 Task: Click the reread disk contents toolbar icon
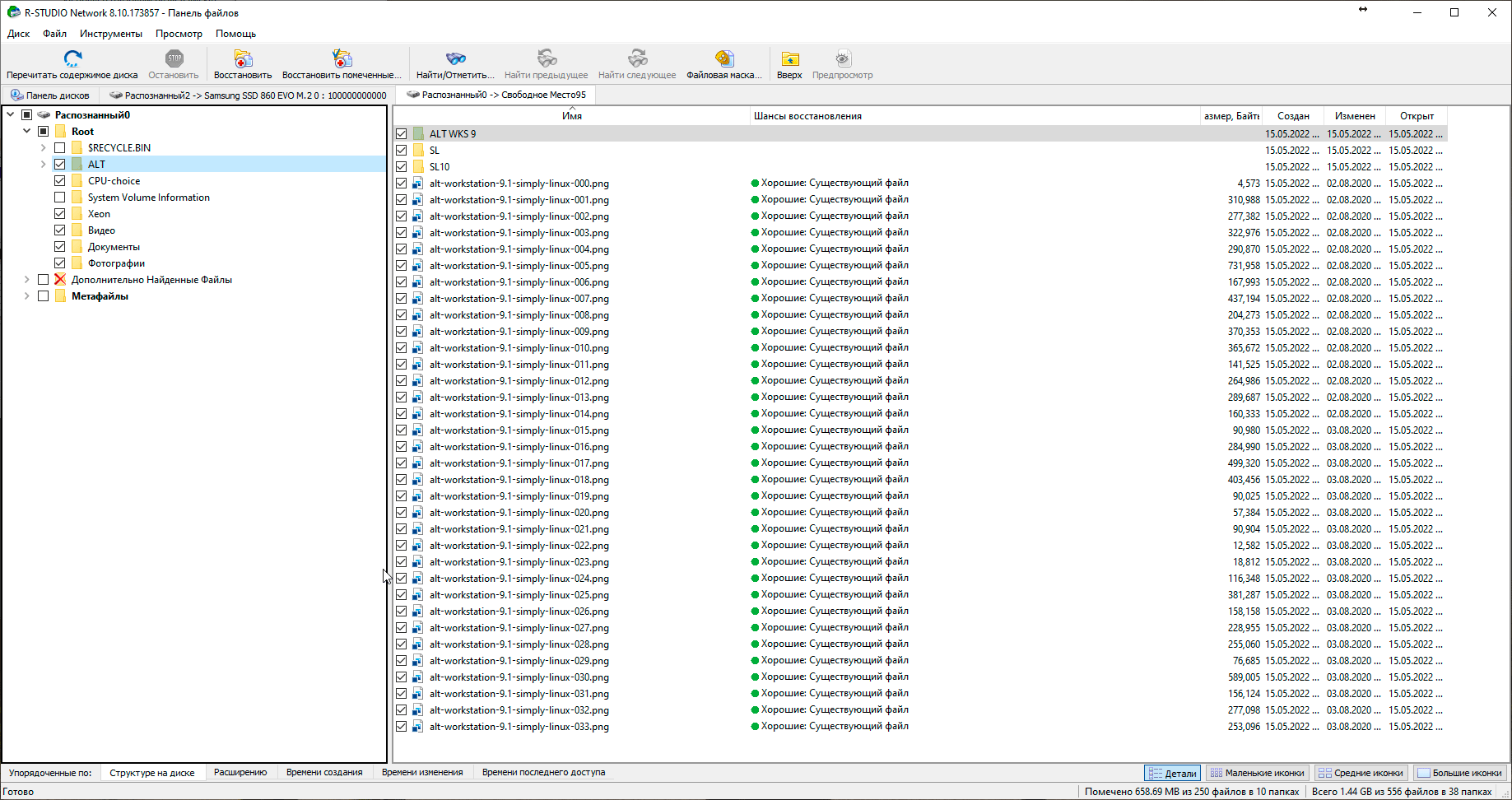click(x=72, y=58)
